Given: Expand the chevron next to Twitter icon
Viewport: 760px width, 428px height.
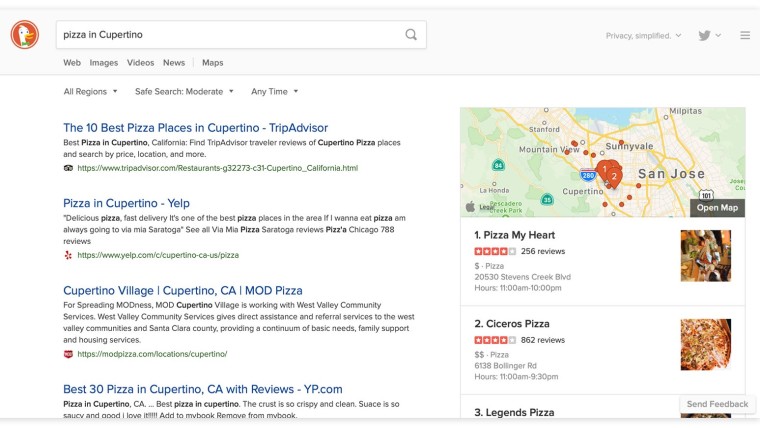Looking at the screenshot, I should point(718,35).
